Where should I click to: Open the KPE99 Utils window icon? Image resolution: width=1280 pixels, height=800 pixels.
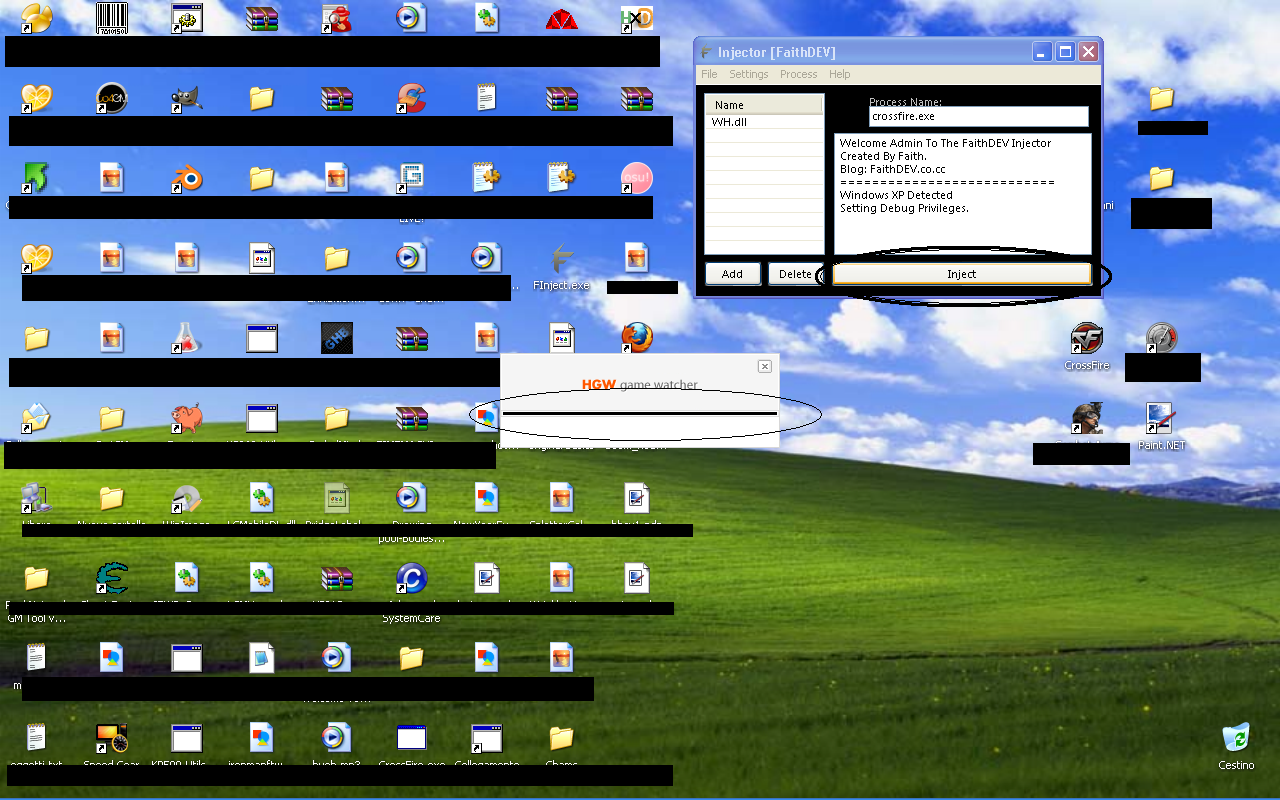click(186, 739)
